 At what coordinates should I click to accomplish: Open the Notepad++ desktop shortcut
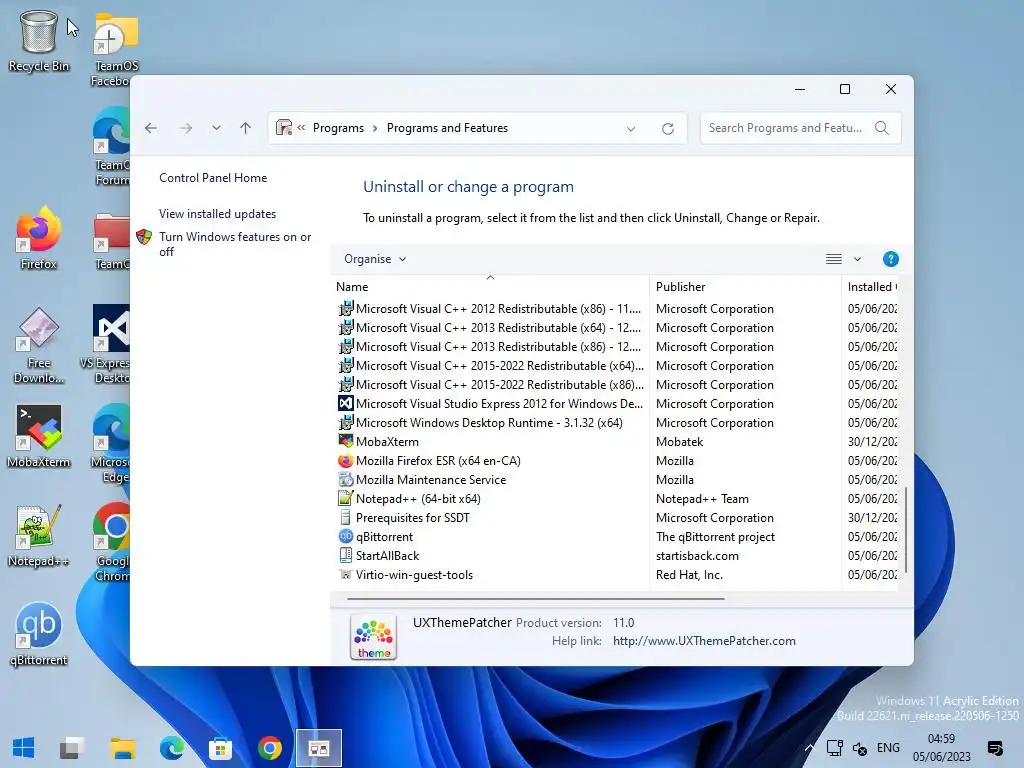[x=39, y=536]
